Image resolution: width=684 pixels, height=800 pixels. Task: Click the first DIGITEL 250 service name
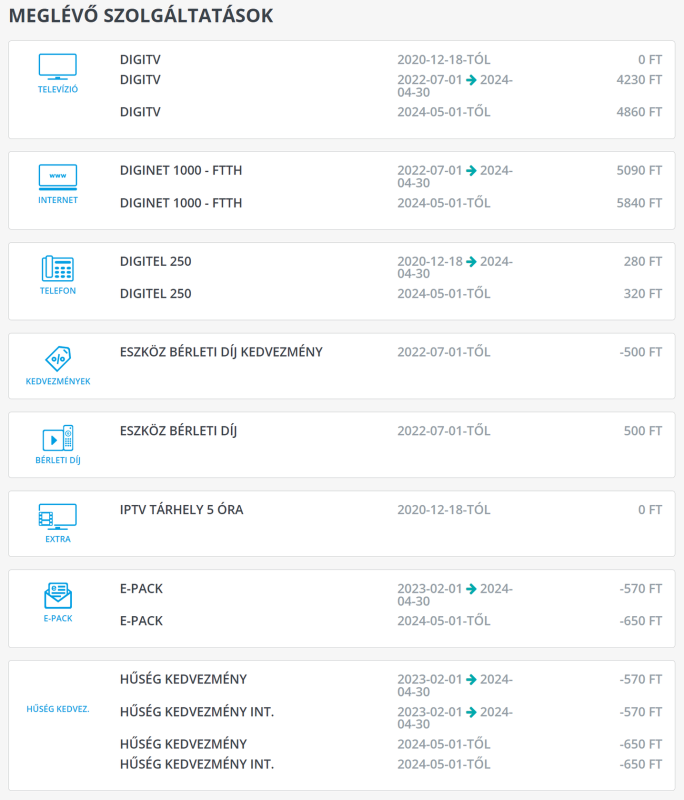pos(155,262)
